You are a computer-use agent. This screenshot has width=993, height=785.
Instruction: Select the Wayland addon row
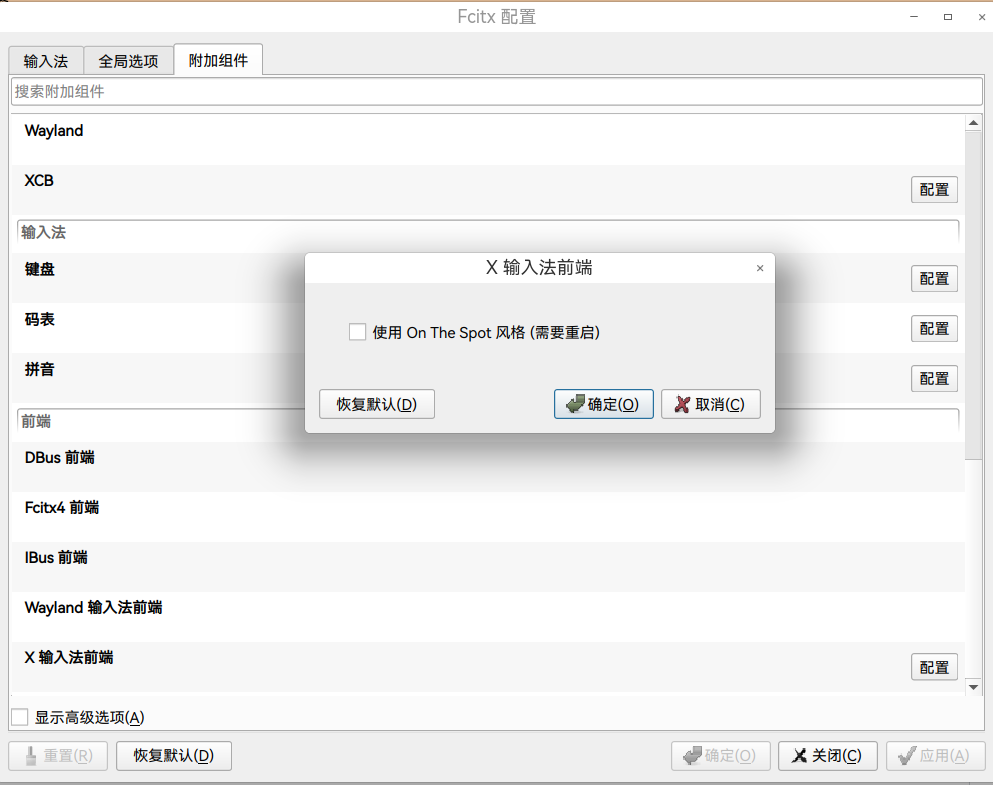click(488, 140)
